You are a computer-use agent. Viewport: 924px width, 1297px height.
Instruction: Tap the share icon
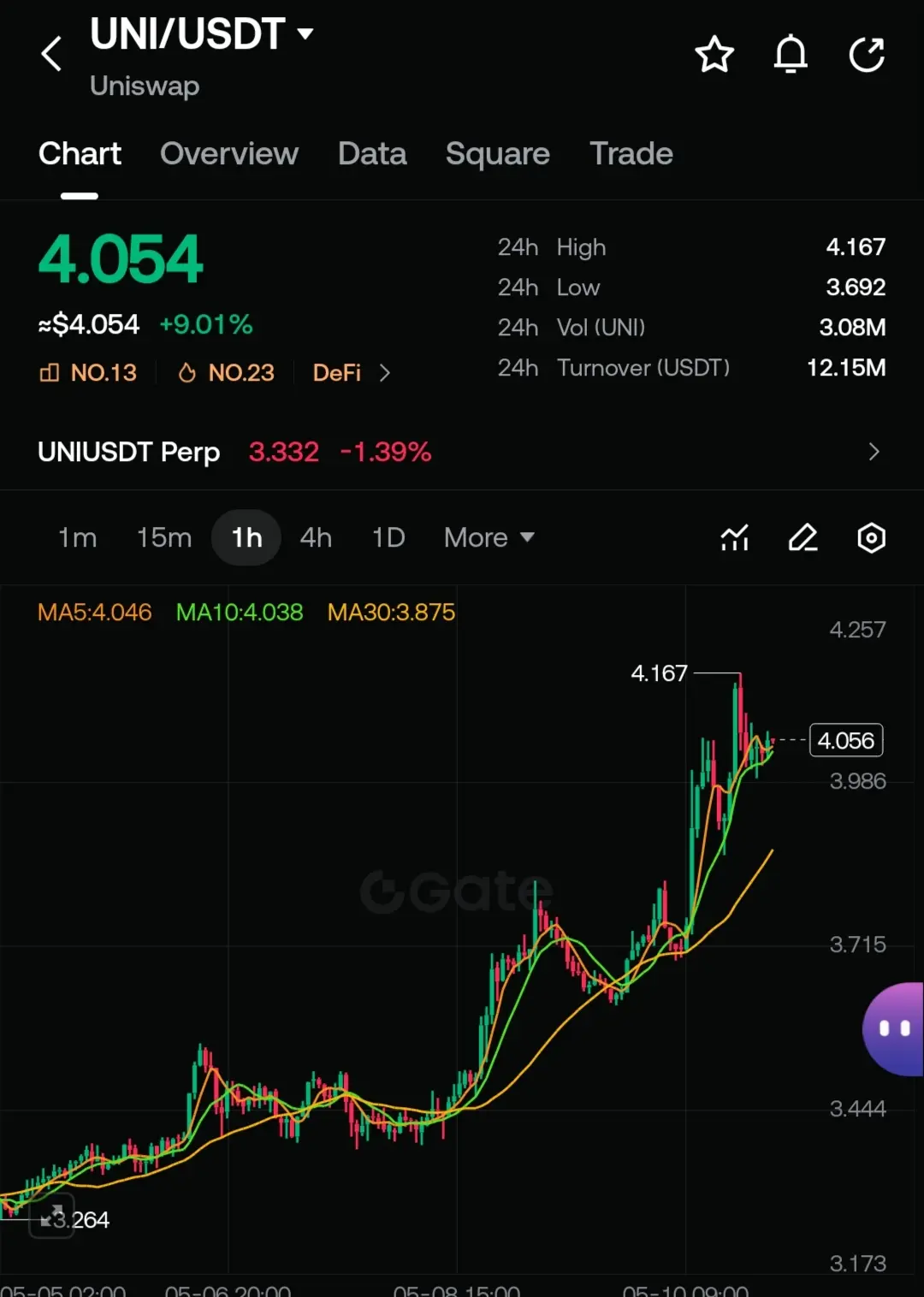pos(867,55)
